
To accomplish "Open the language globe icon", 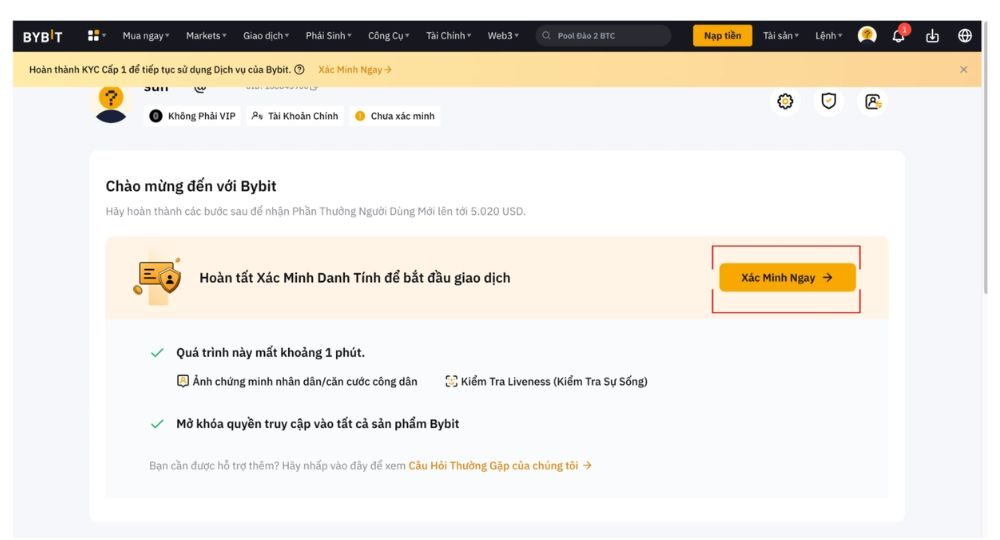I will click(x=965, y=36).
